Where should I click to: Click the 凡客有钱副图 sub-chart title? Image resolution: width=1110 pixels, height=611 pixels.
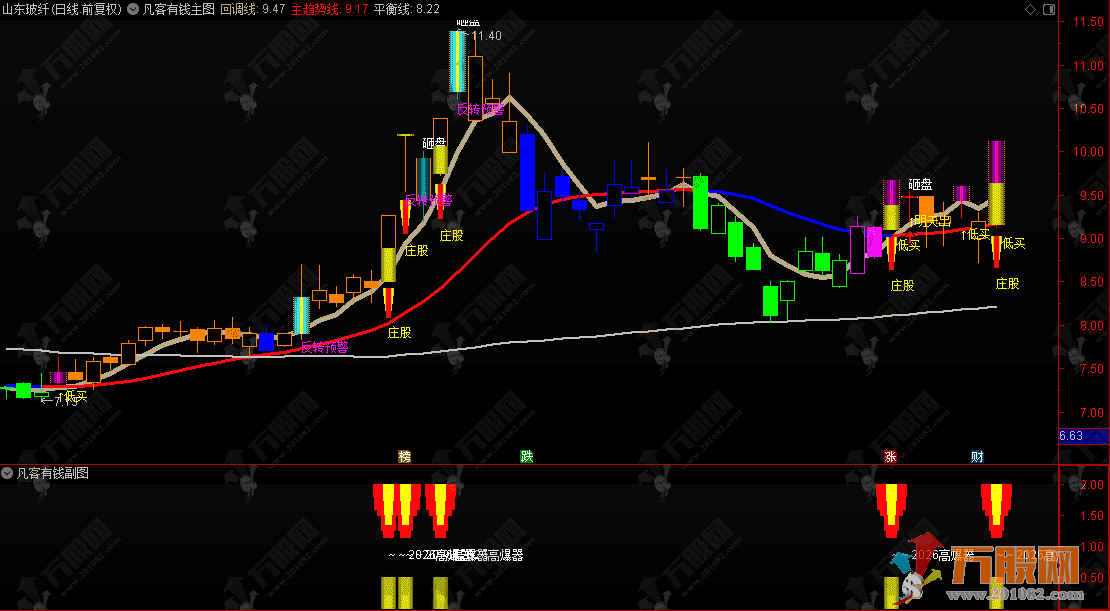(x=53, y=473)
